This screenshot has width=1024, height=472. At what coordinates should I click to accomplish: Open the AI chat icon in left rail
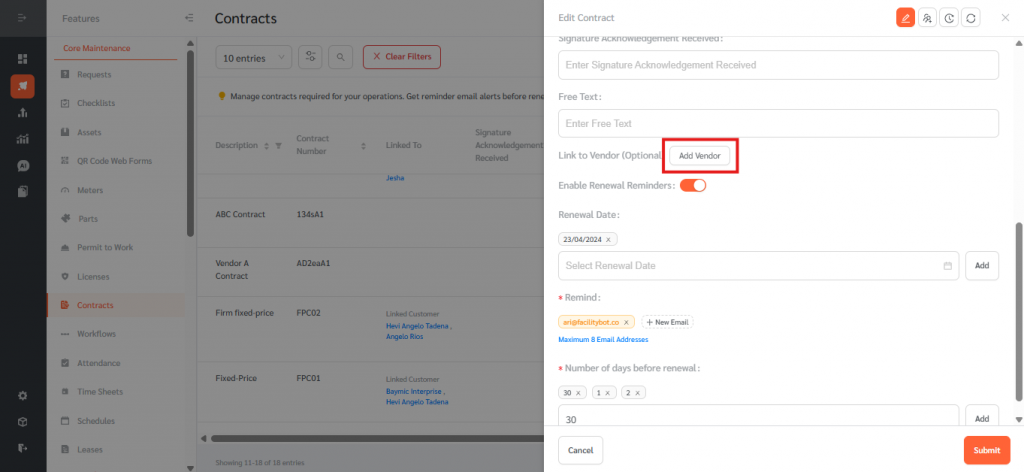pyautogui.click(x=23, y=165)
